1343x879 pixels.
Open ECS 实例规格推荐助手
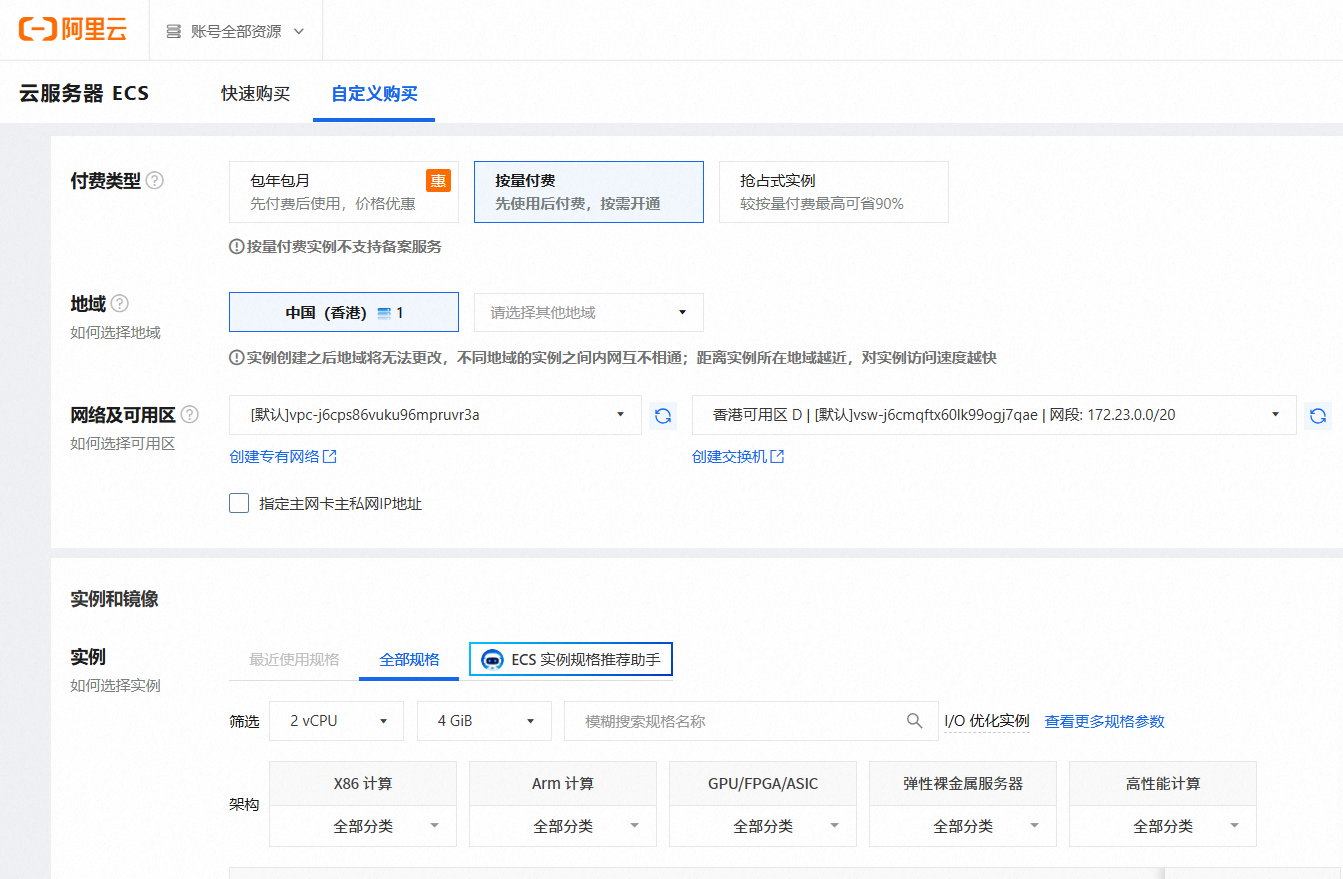click(571, 660)
